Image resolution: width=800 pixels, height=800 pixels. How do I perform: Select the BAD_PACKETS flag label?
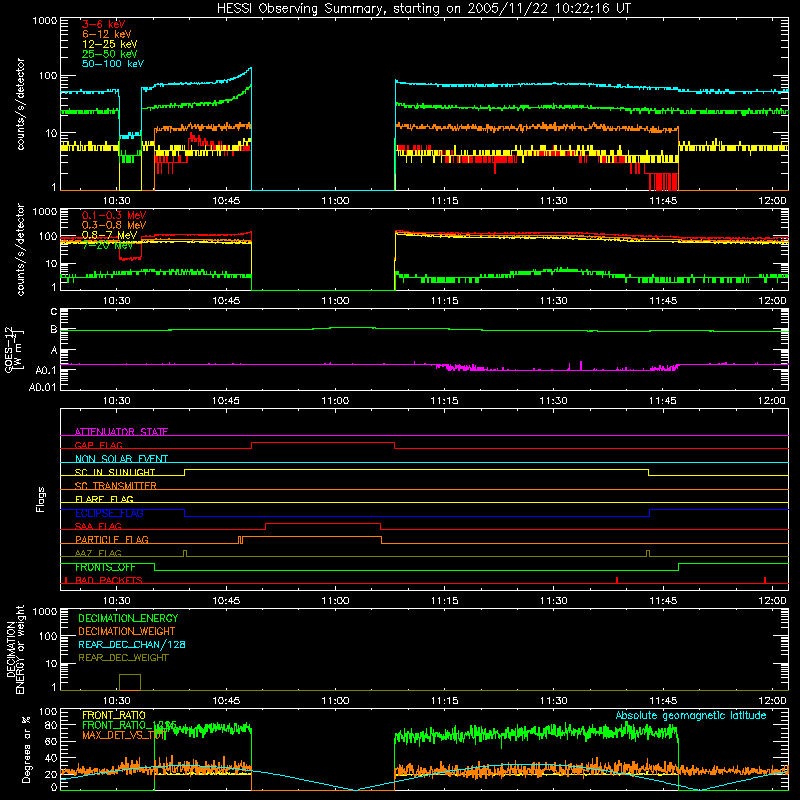click(x=109, y=580)
